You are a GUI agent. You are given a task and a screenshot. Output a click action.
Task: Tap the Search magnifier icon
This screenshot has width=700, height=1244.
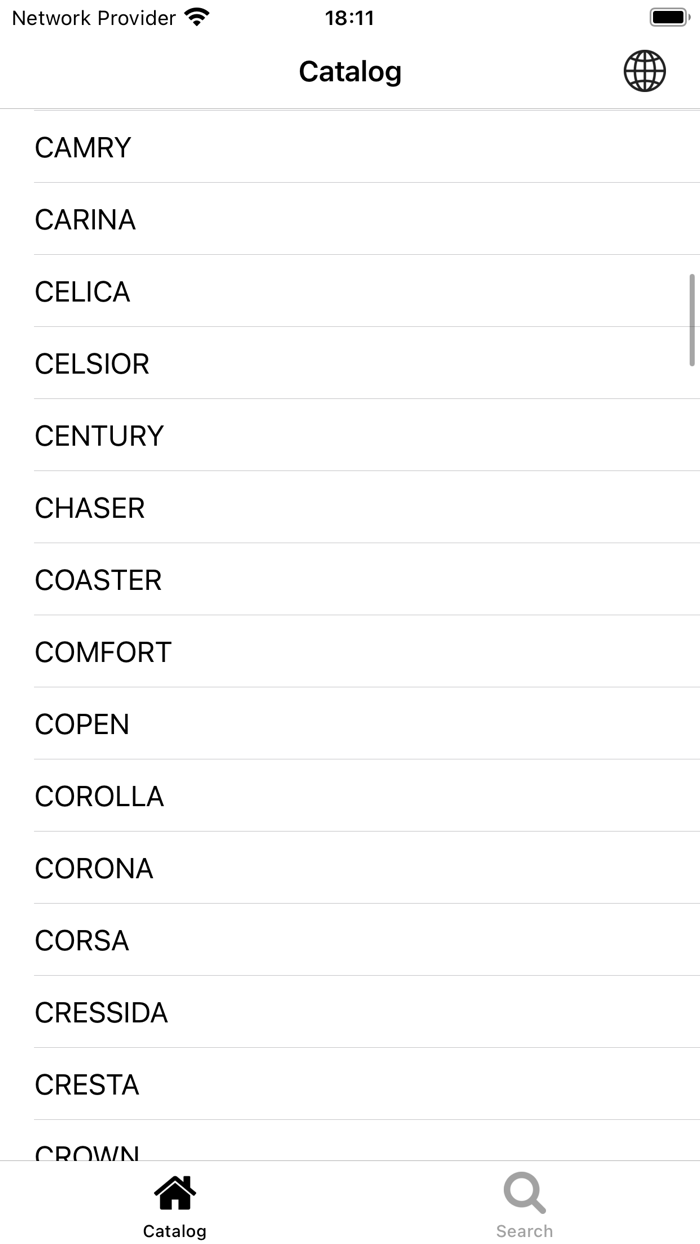coord(524,1190)
